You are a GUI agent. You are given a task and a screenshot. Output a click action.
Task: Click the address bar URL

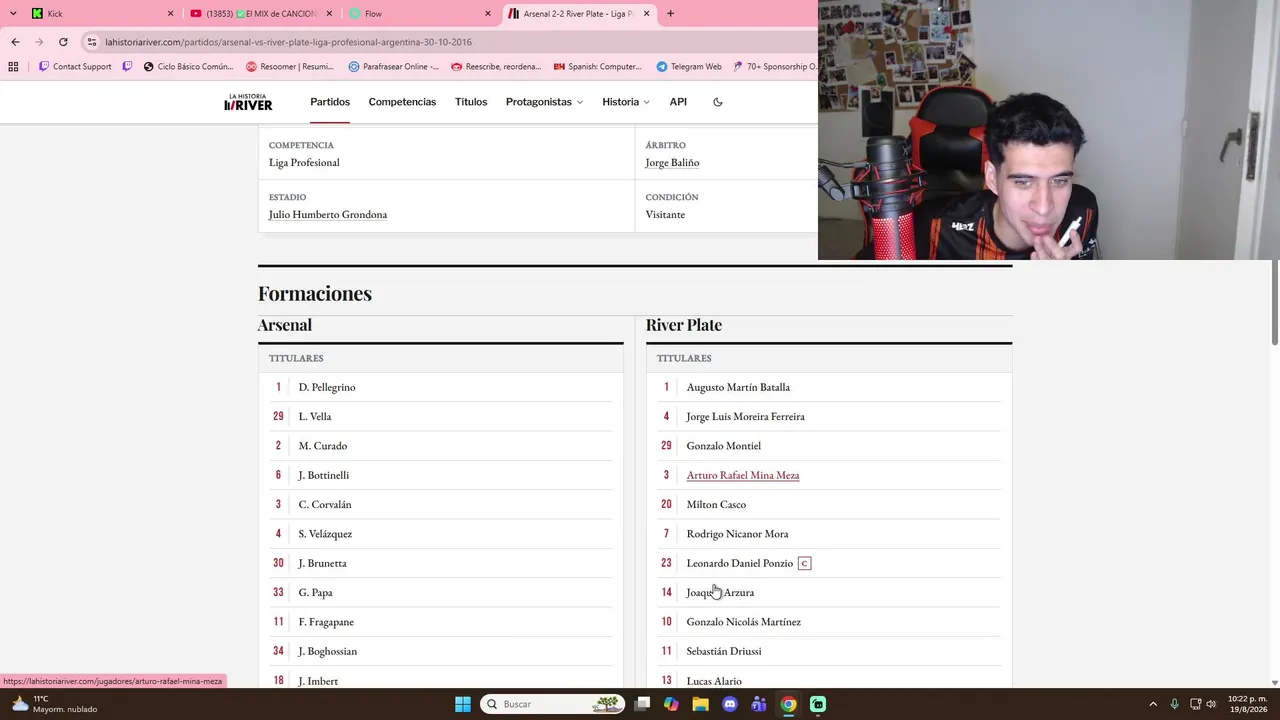pos(288,42)
